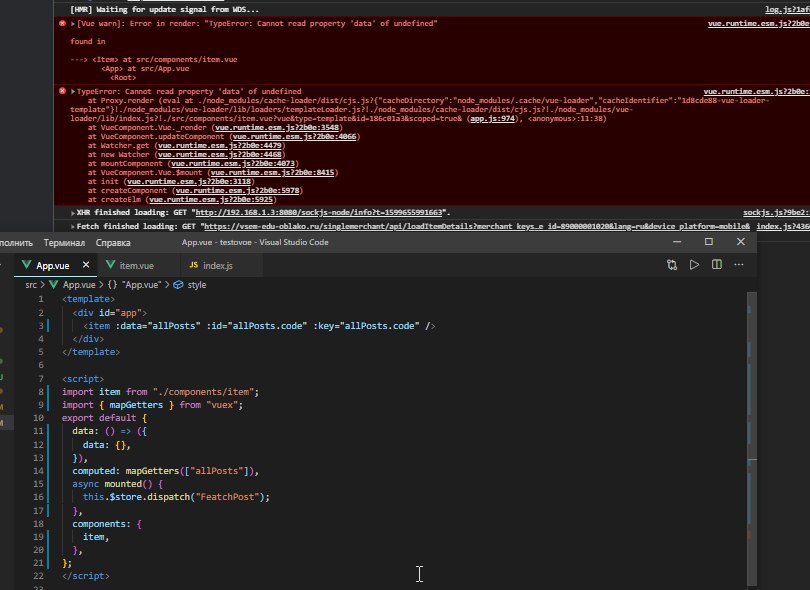810x590 pixels.
Task: Expand the Fetch finished loading entry
Action: pos(73,227)
